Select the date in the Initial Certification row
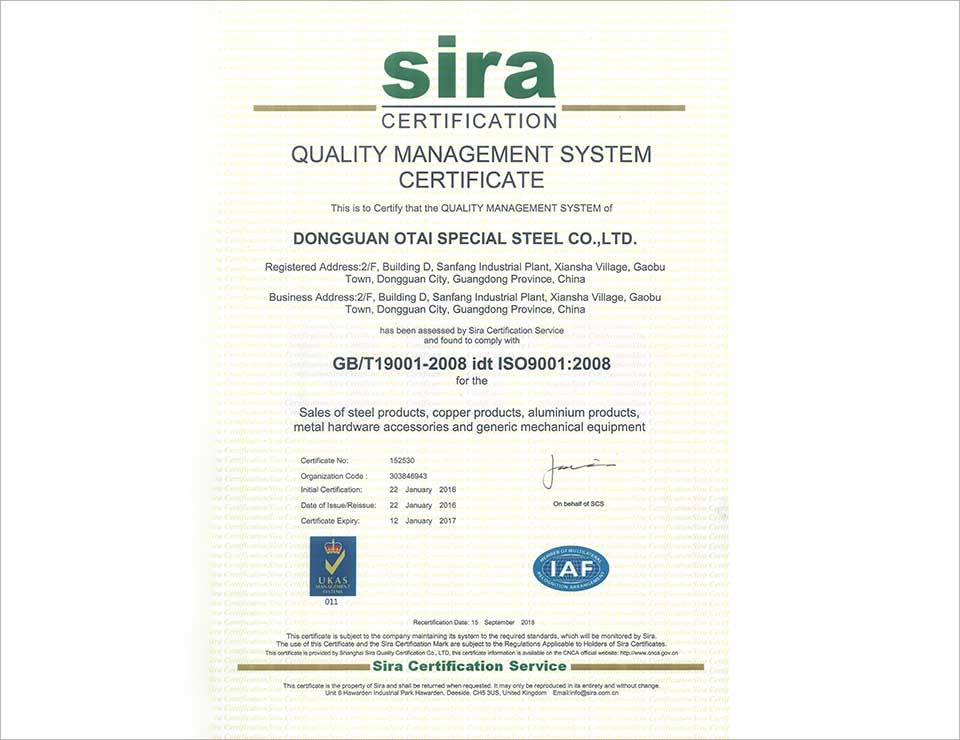The height and width of the screenshot is (740, 960). [422, 490]
